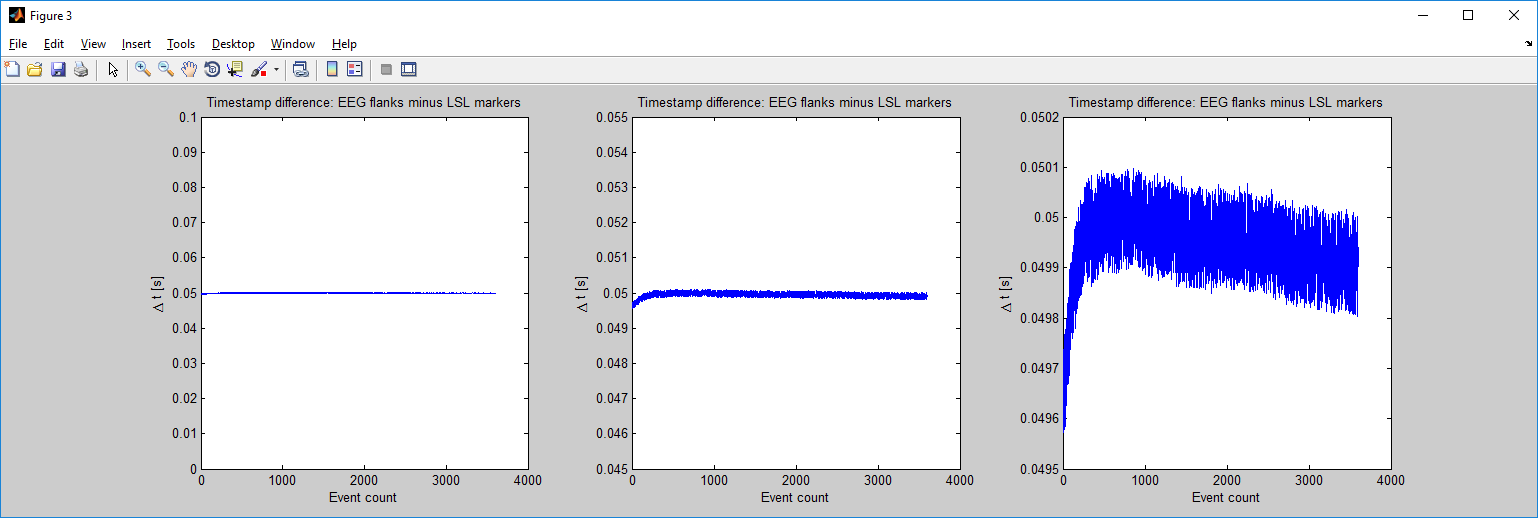The width and height of the screenshot is (1538, 518).
Task: Print the figure using the printer icon
Action: click(81, 70)
